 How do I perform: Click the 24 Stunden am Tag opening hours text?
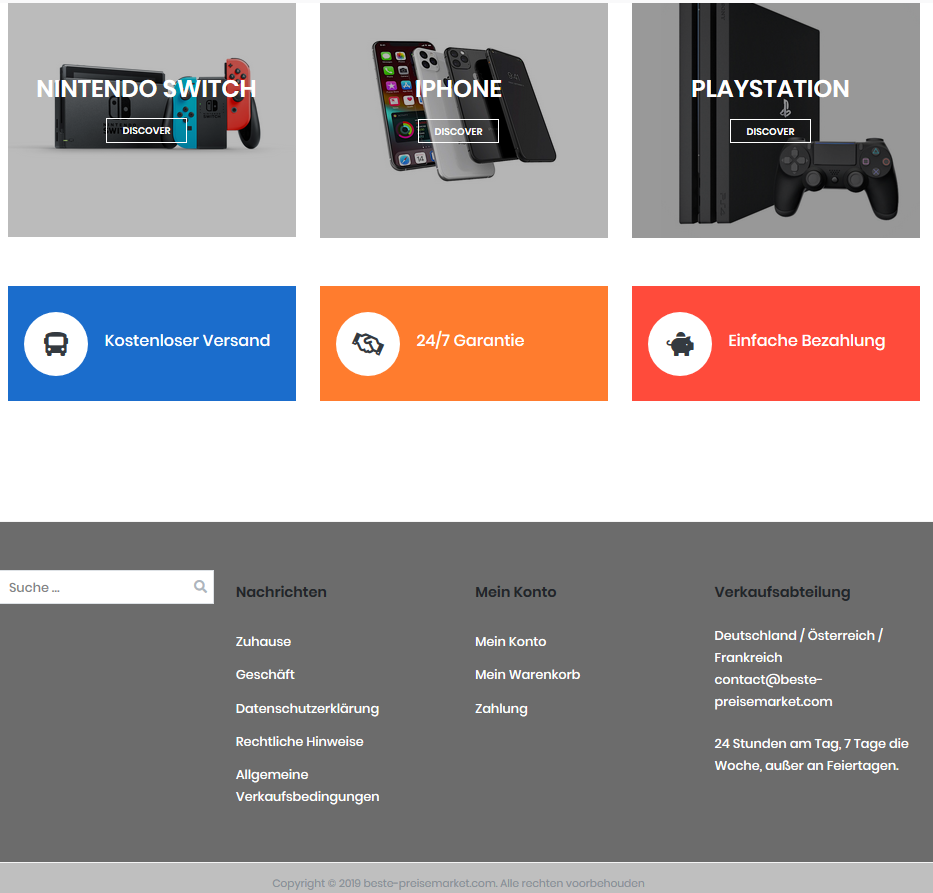[812, 754]
